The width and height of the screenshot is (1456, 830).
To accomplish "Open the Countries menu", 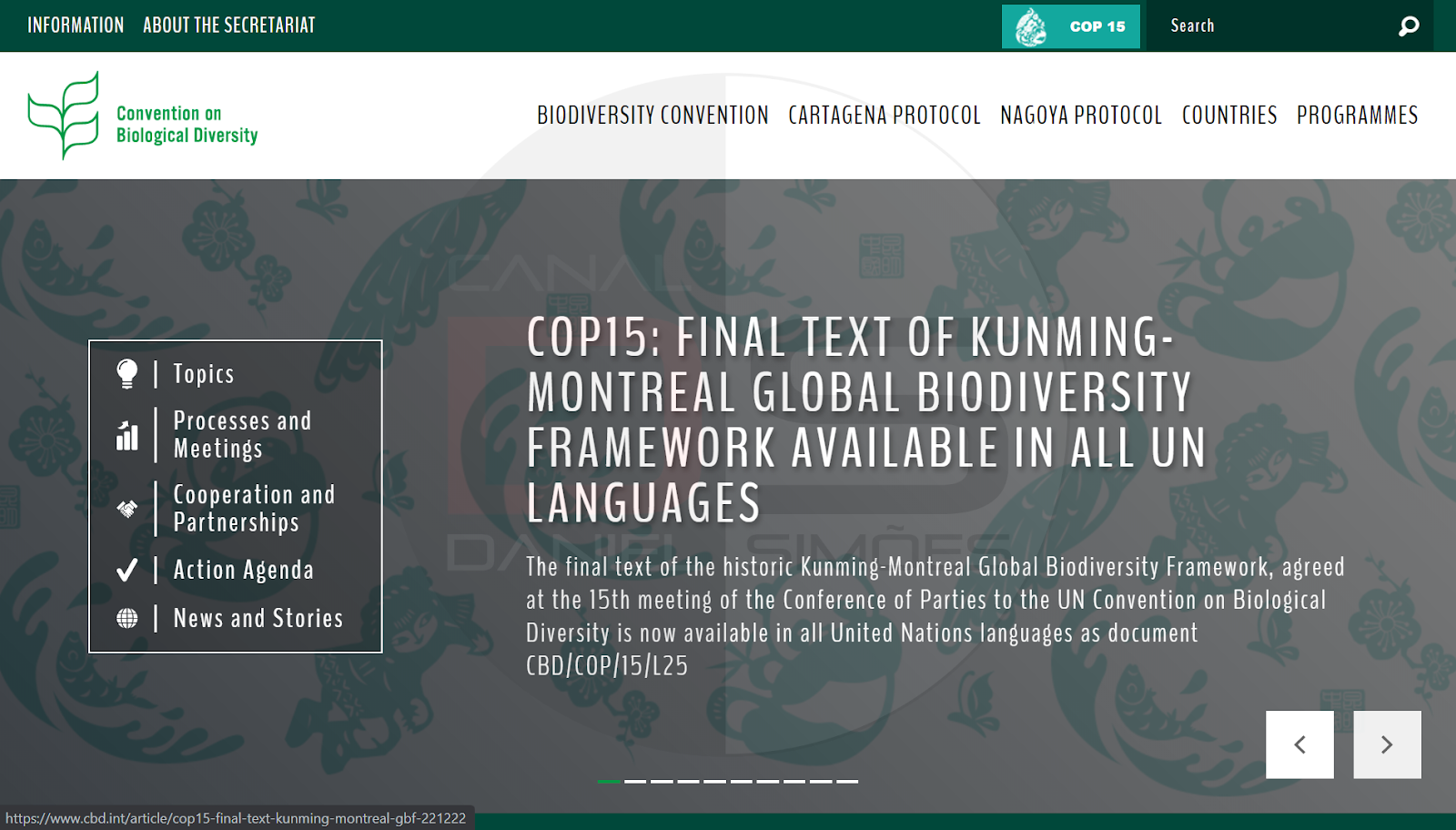I will (x=1229, y=116).
